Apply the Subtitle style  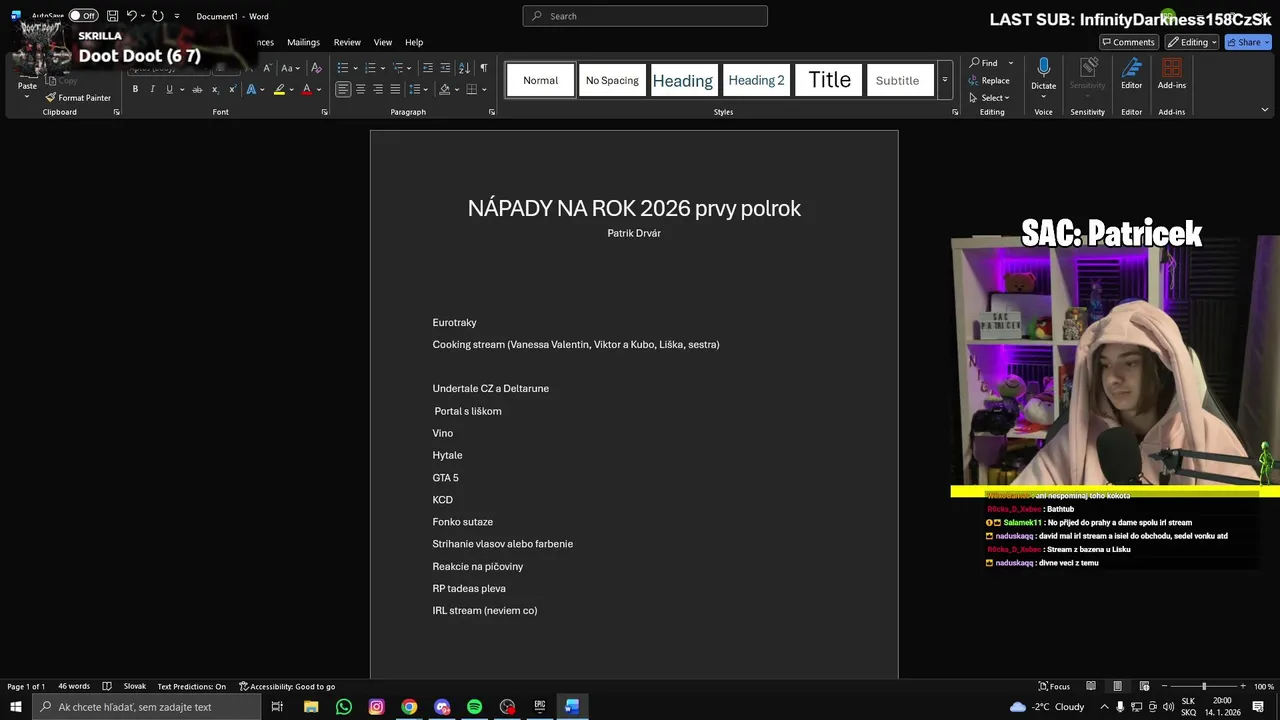[898, 80]
